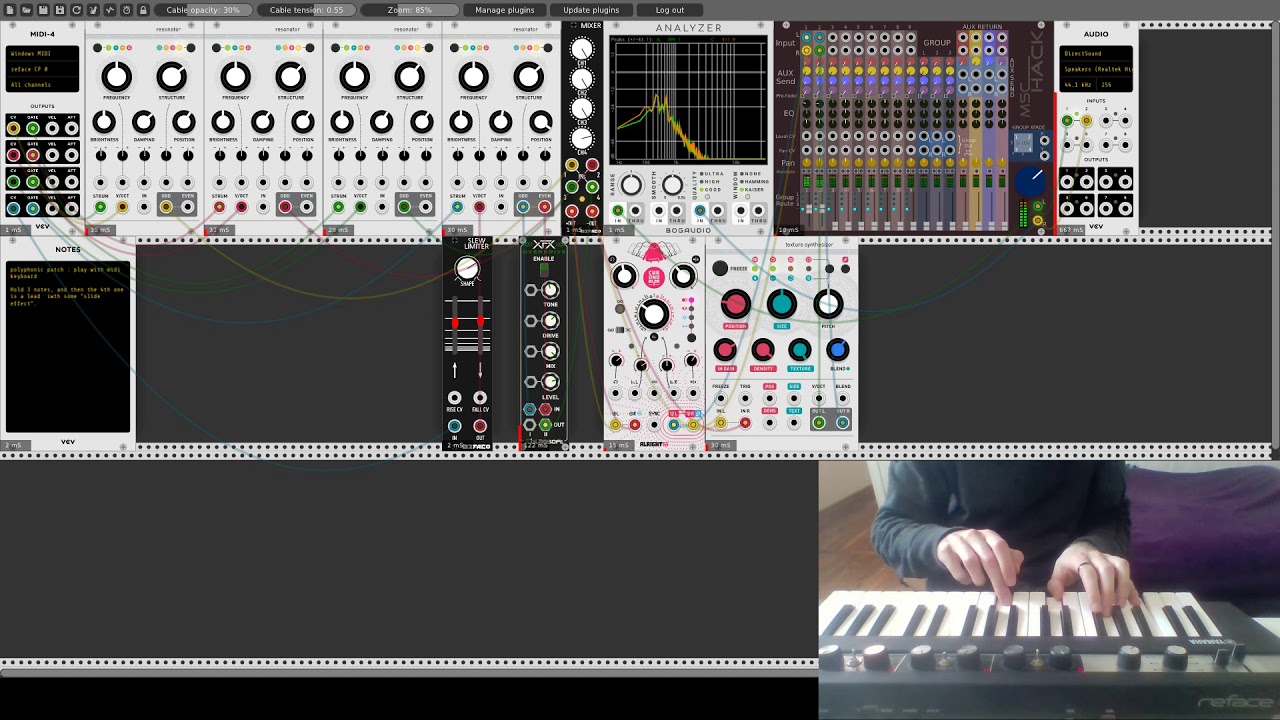Viewport: 1280px width, 720px height.
Task: Click first resonator's STRUM input jack
Action: tap(100, 207)
